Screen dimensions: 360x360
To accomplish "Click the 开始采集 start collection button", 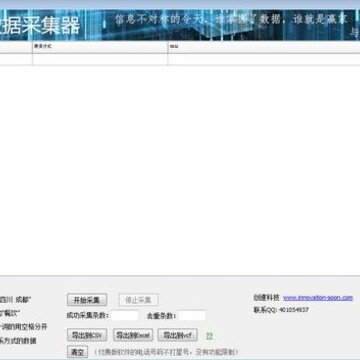I will (x=87, y=300).
